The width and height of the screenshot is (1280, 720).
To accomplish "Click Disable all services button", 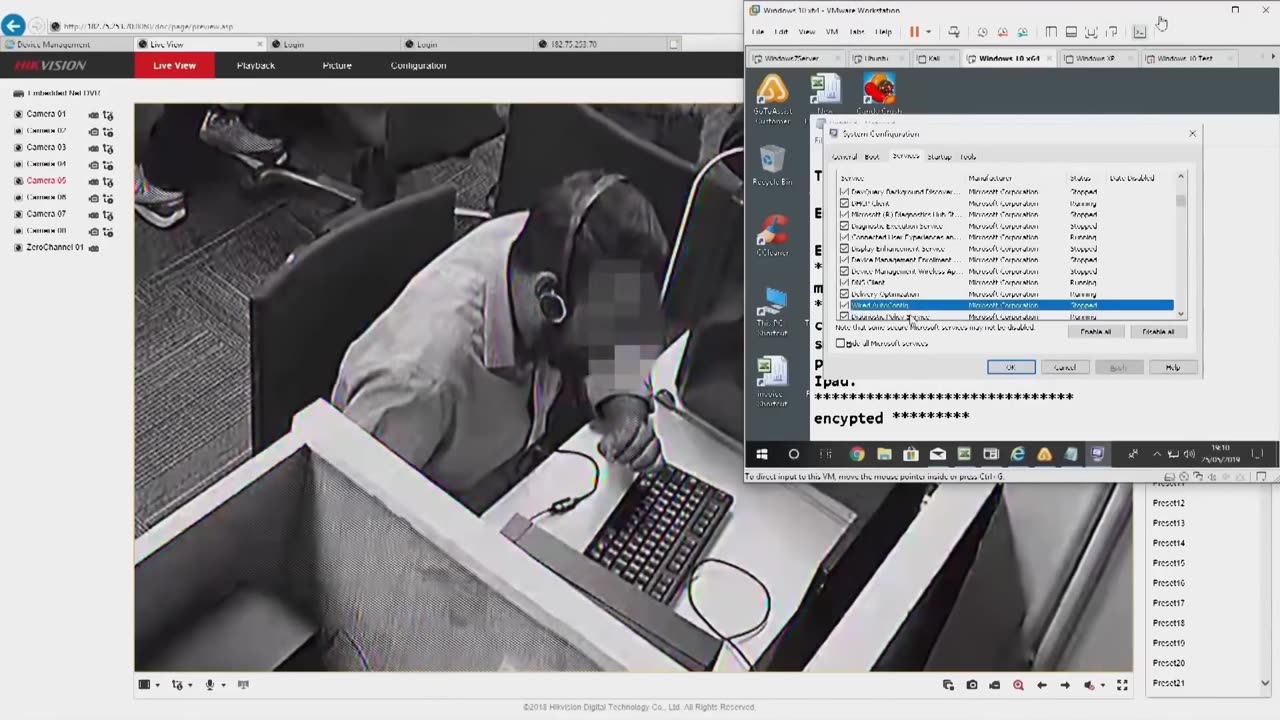I will pyautogui.click(x=1158, y=331).
